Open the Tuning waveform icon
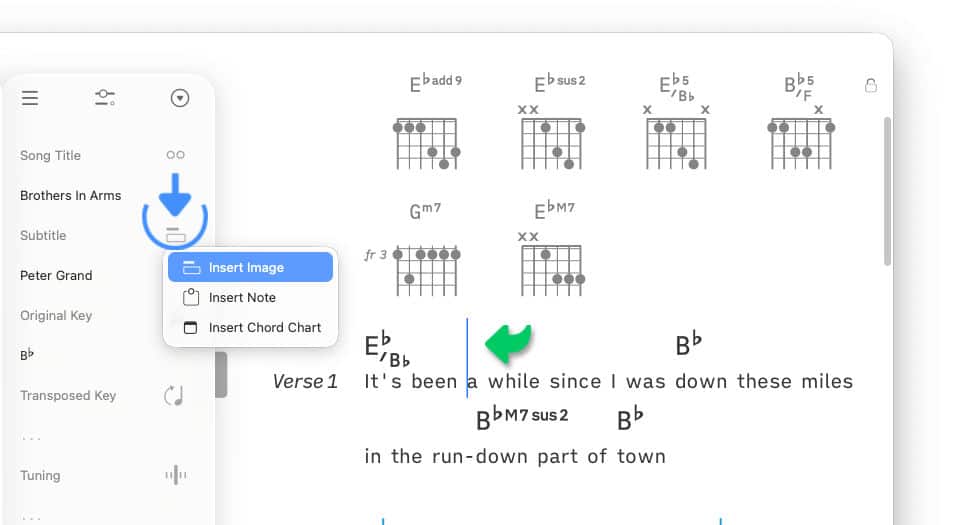Viewport: 967px width, 525px height. [176, 476]
